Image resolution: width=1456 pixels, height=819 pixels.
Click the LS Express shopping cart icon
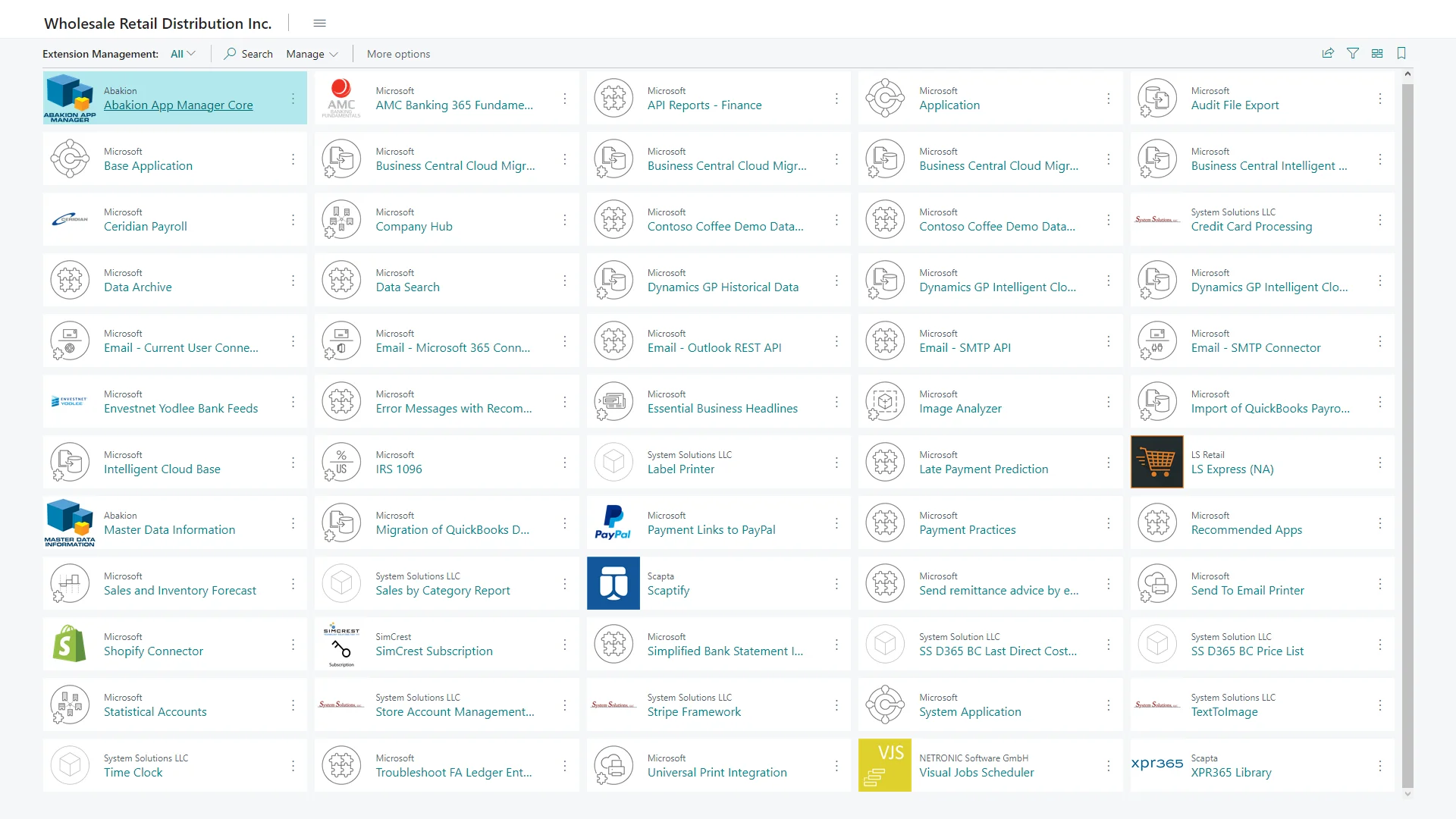[1156, 462]
